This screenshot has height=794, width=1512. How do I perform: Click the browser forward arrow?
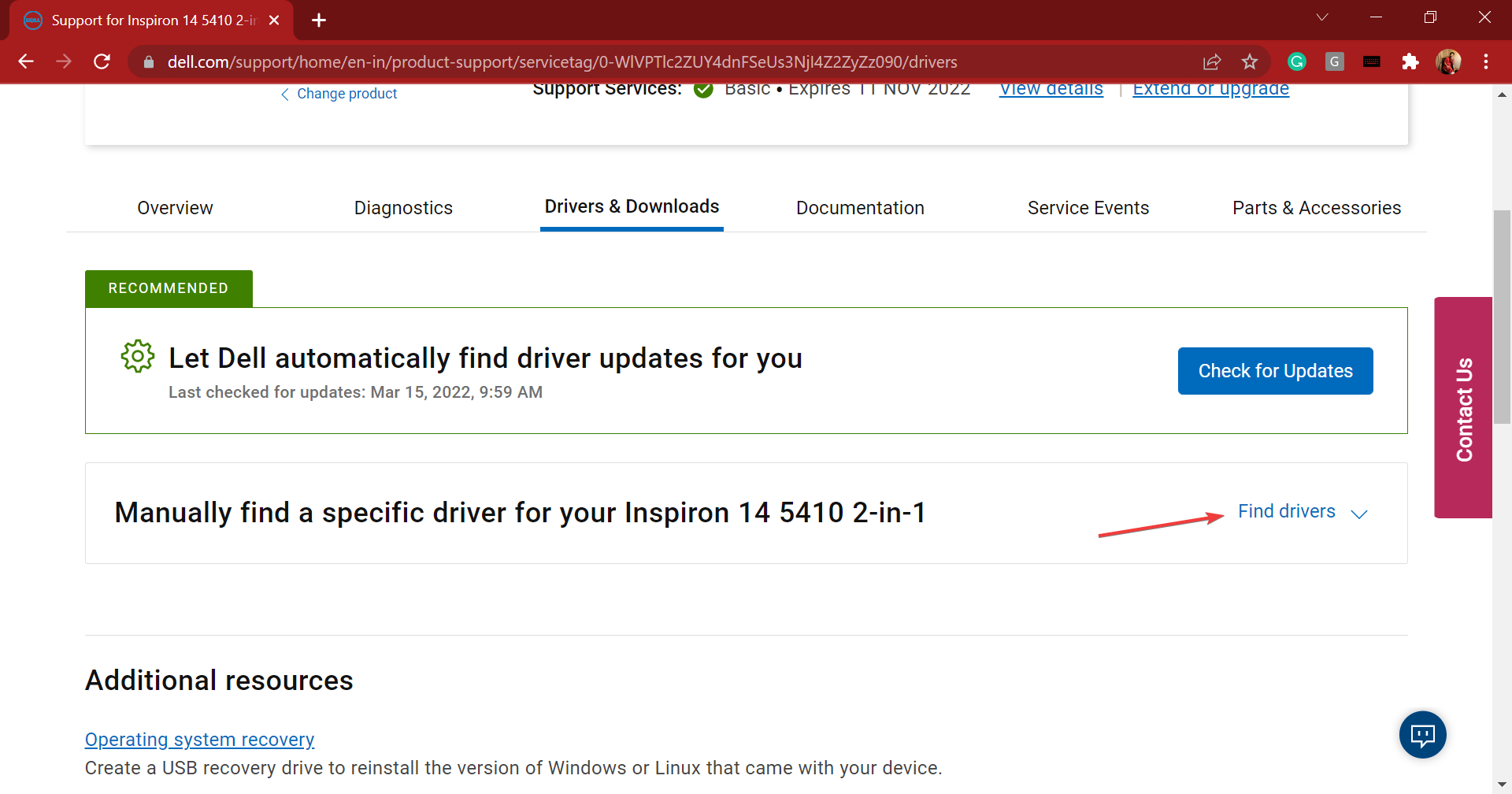pyautogui.click(x=64, y=61)
